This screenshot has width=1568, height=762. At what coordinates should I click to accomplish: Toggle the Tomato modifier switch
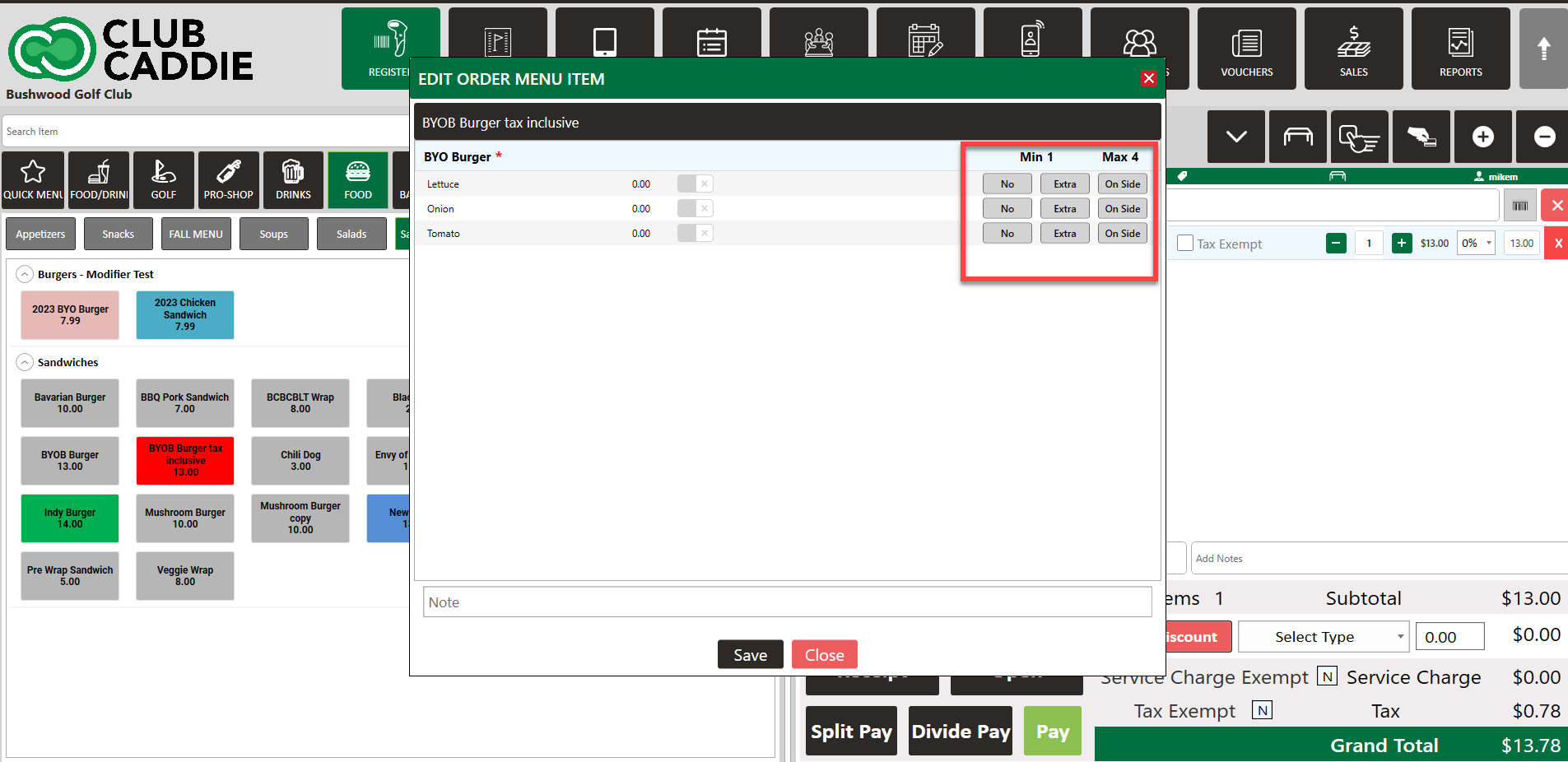[695, 234]
